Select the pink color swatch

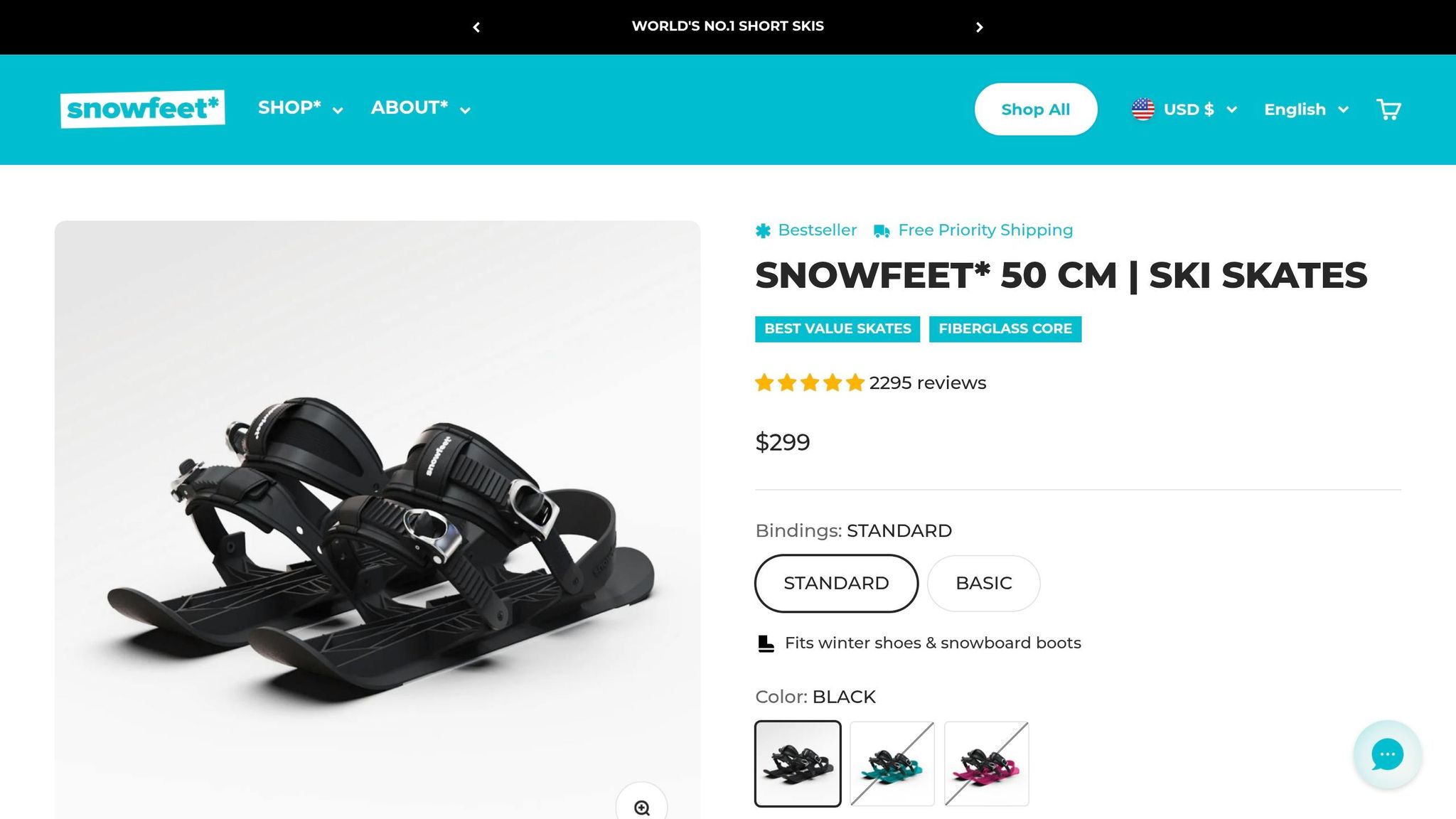pos(987,762)
